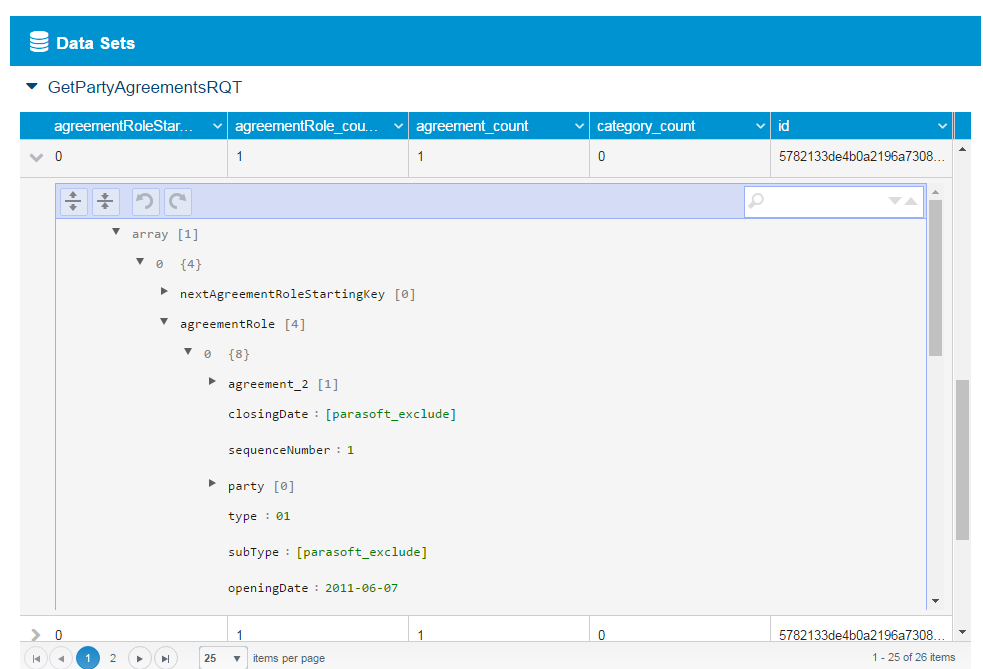The height and width of the screenshot is (669, 983).
Task: Collapse the GetPartyAgreementsRQT section
Action: (32, 86)
